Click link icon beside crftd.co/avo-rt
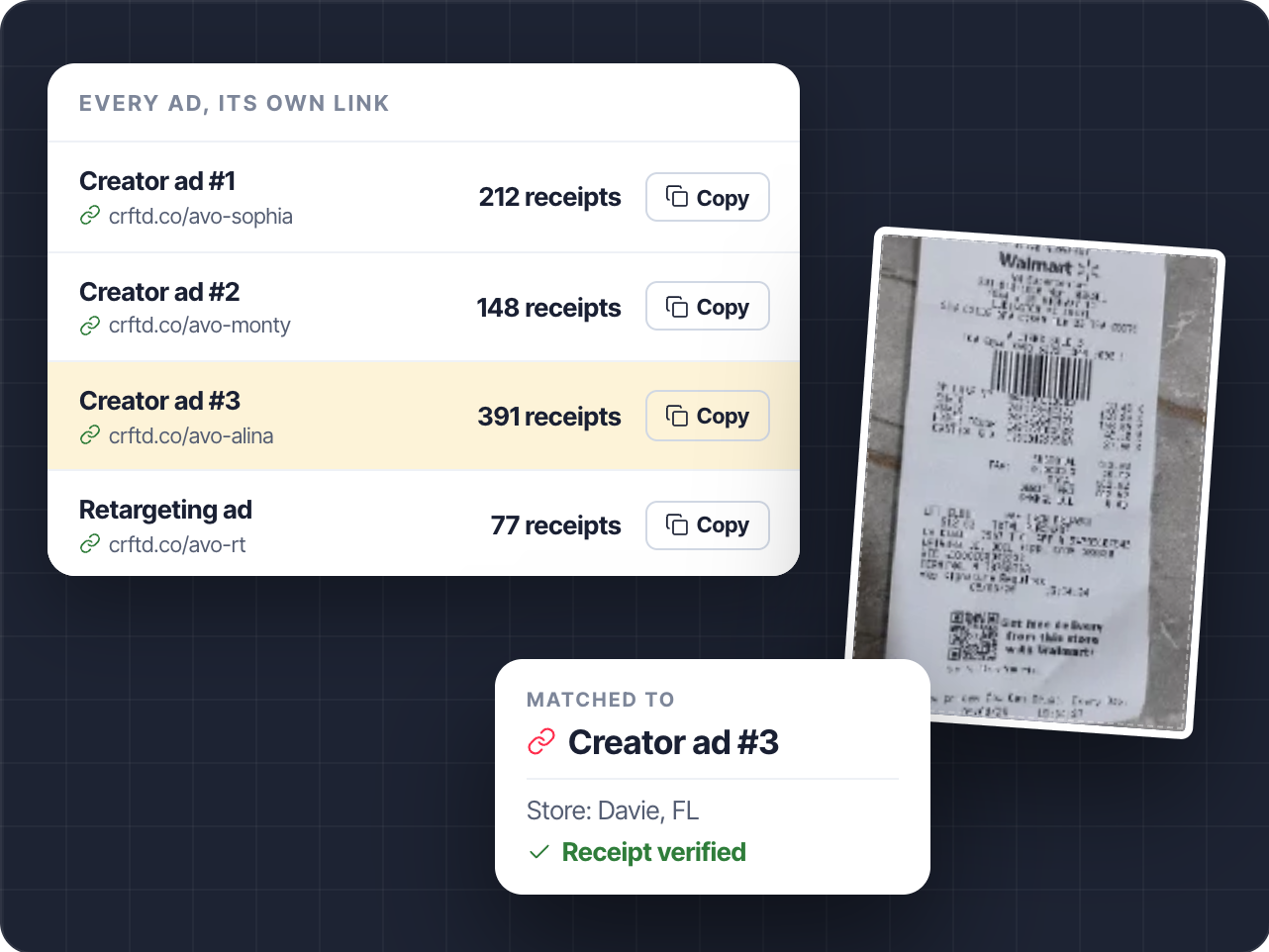 point(90,544)
